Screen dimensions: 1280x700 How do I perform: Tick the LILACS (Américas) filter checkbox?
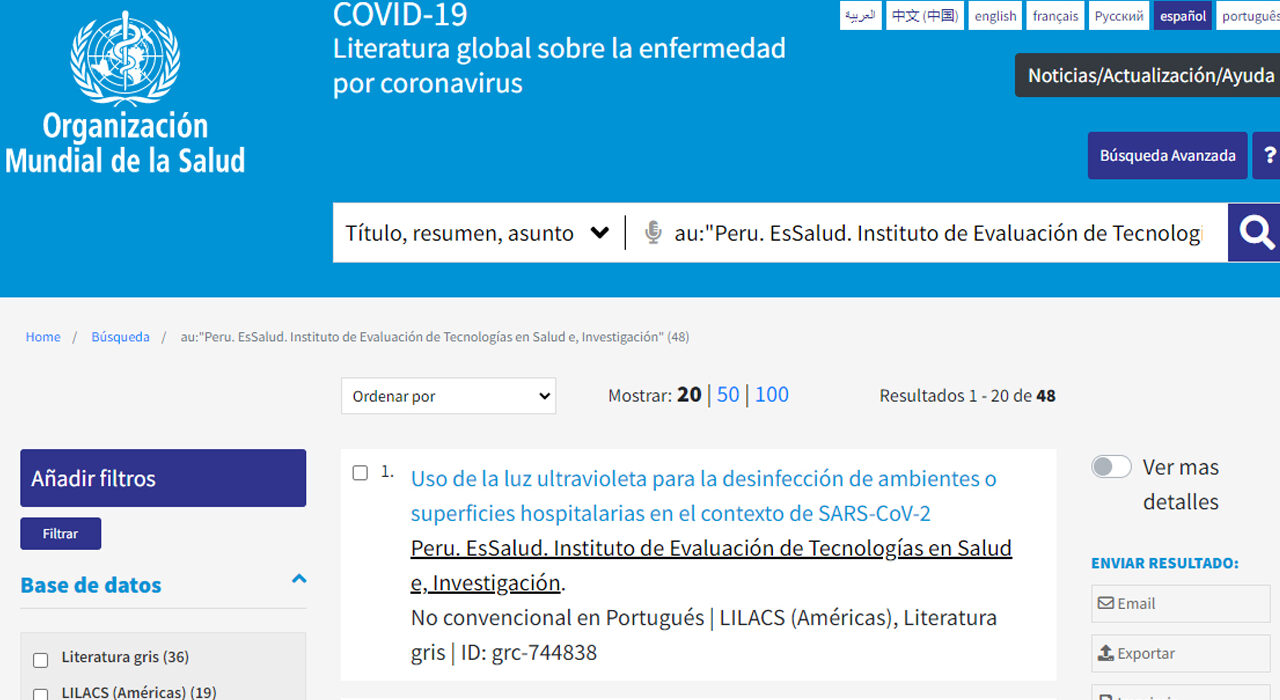[x=41, y=694]
